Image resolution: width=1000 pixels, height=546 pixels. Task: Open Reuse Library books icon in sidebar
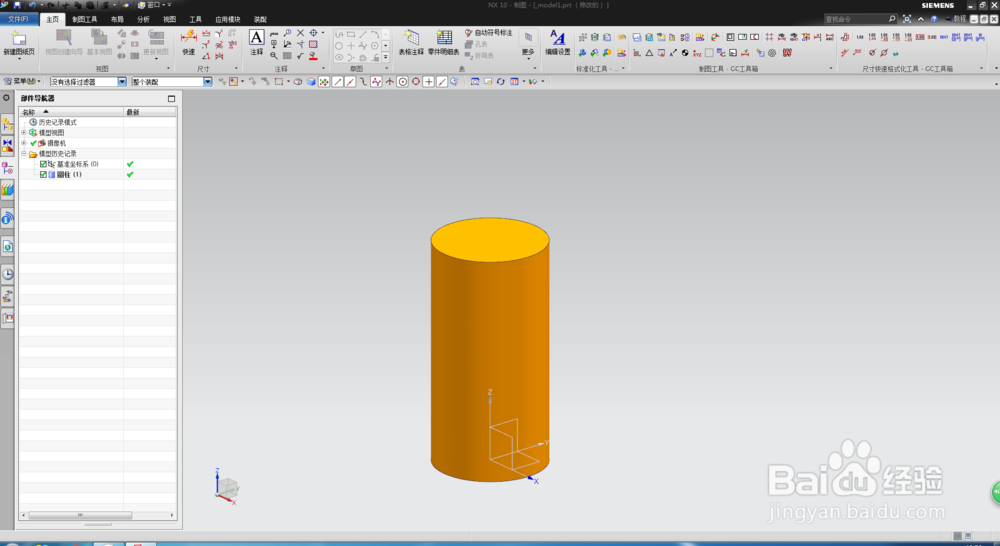point(7,189)
